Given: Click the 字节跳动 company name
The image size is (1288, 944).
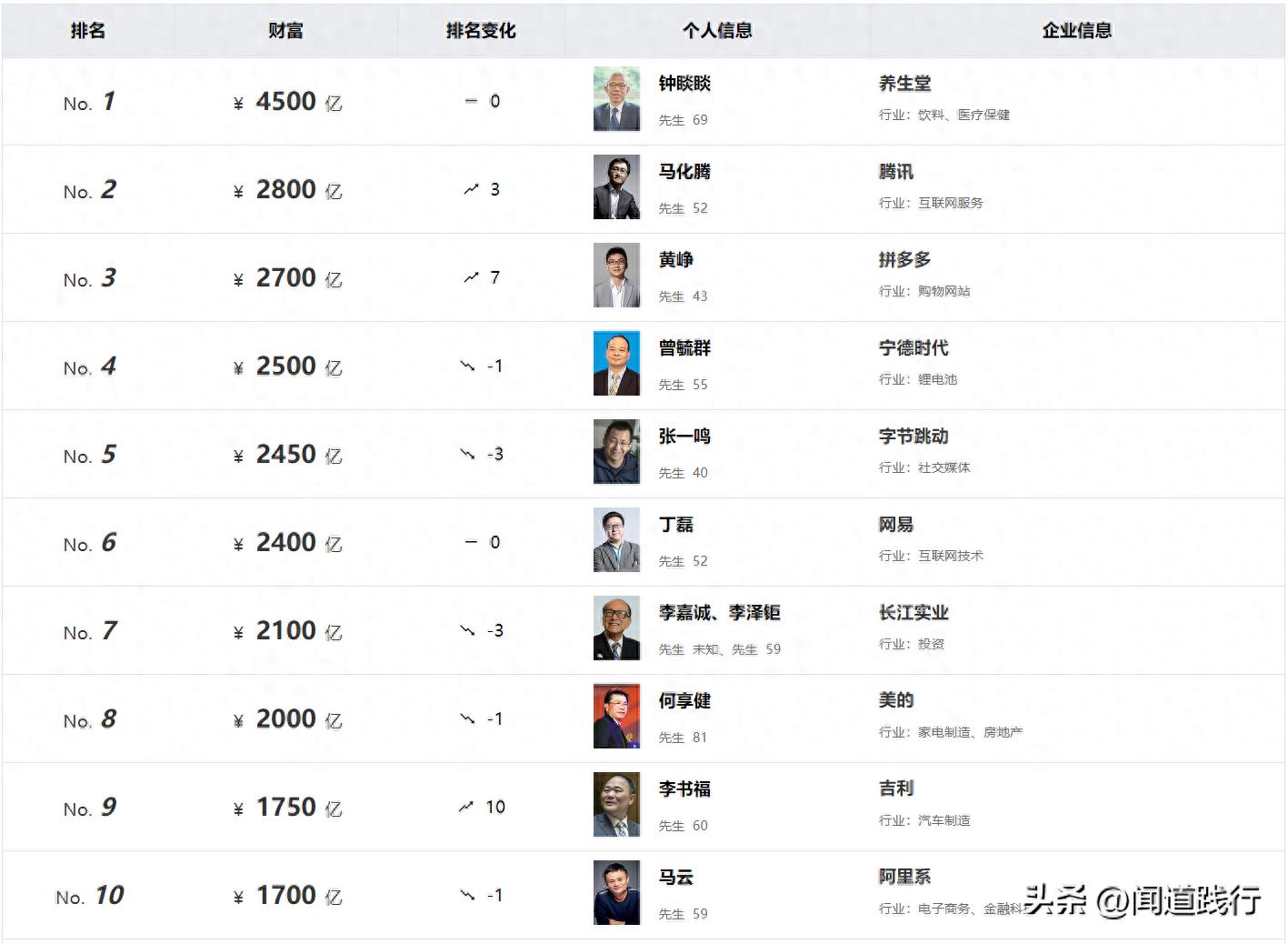Looking at the screenshot, I should (914, 437).
